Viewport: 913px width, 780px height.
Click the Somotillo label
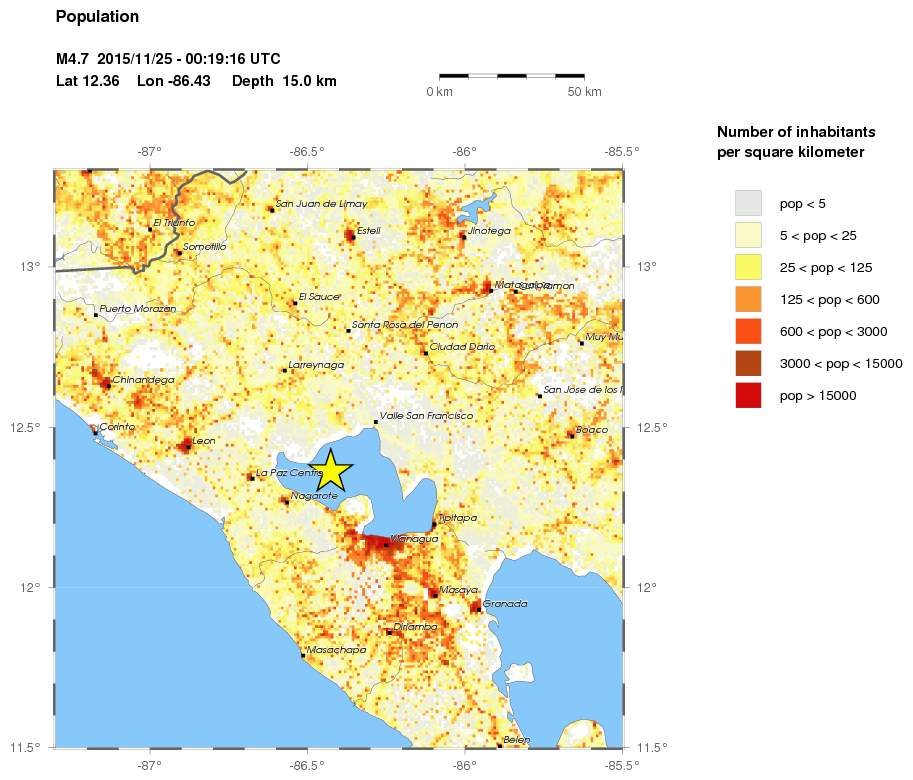204,247
